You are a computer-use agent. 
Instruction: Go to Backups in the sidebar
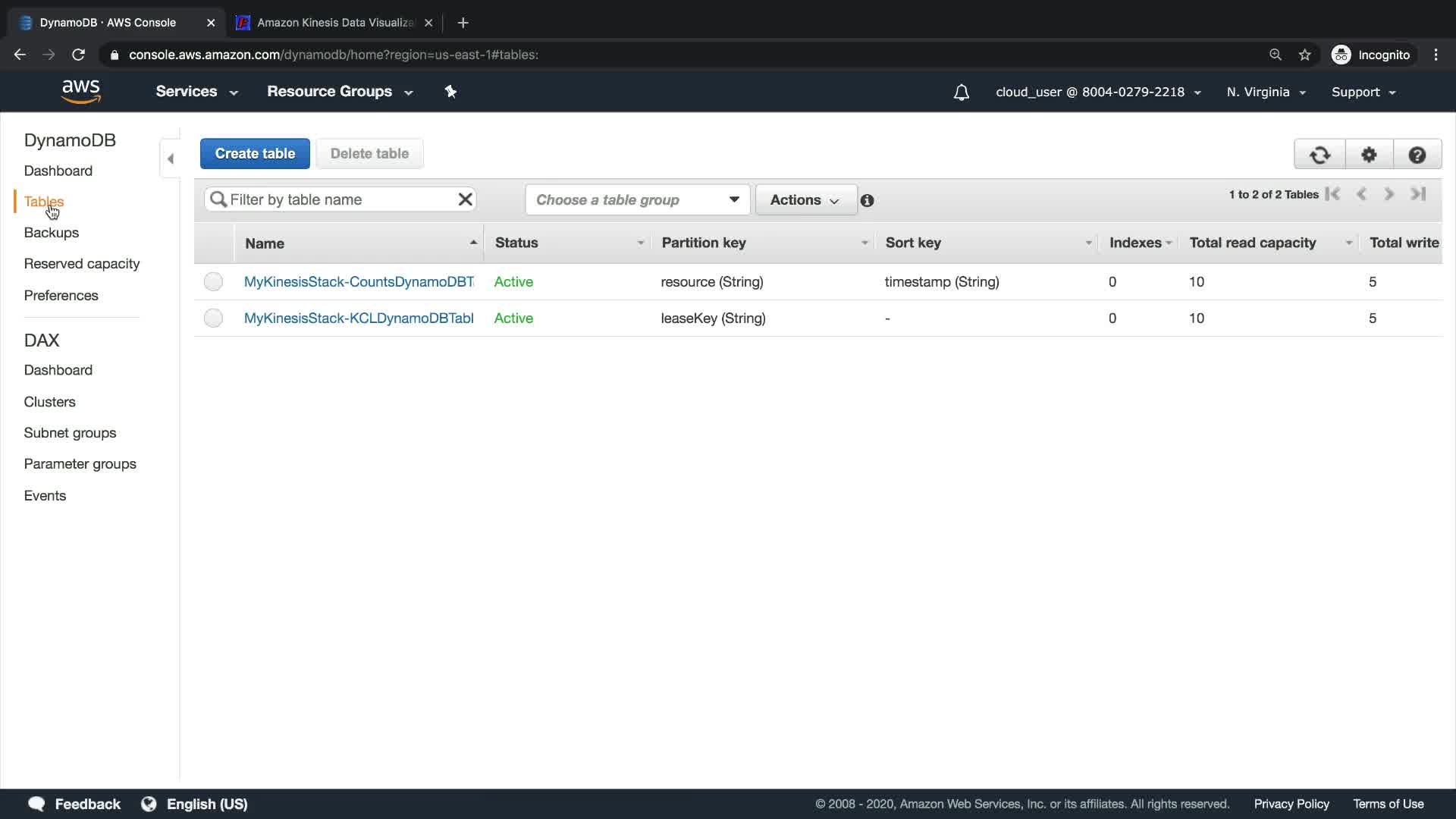51,233
